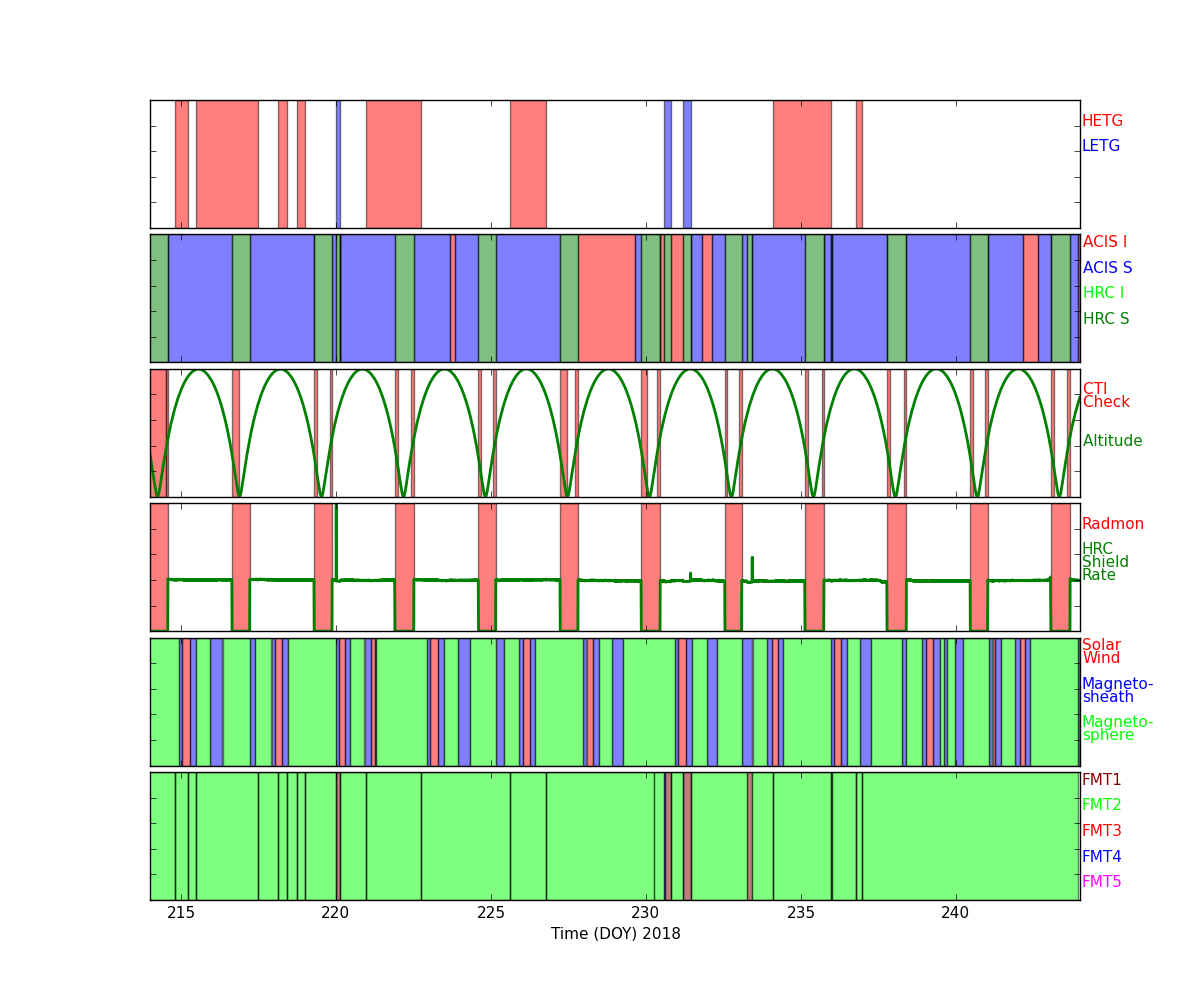Select the ACIS I legend label
The height and width of the screenshot is (1000, 1200).
[1104, 242]
